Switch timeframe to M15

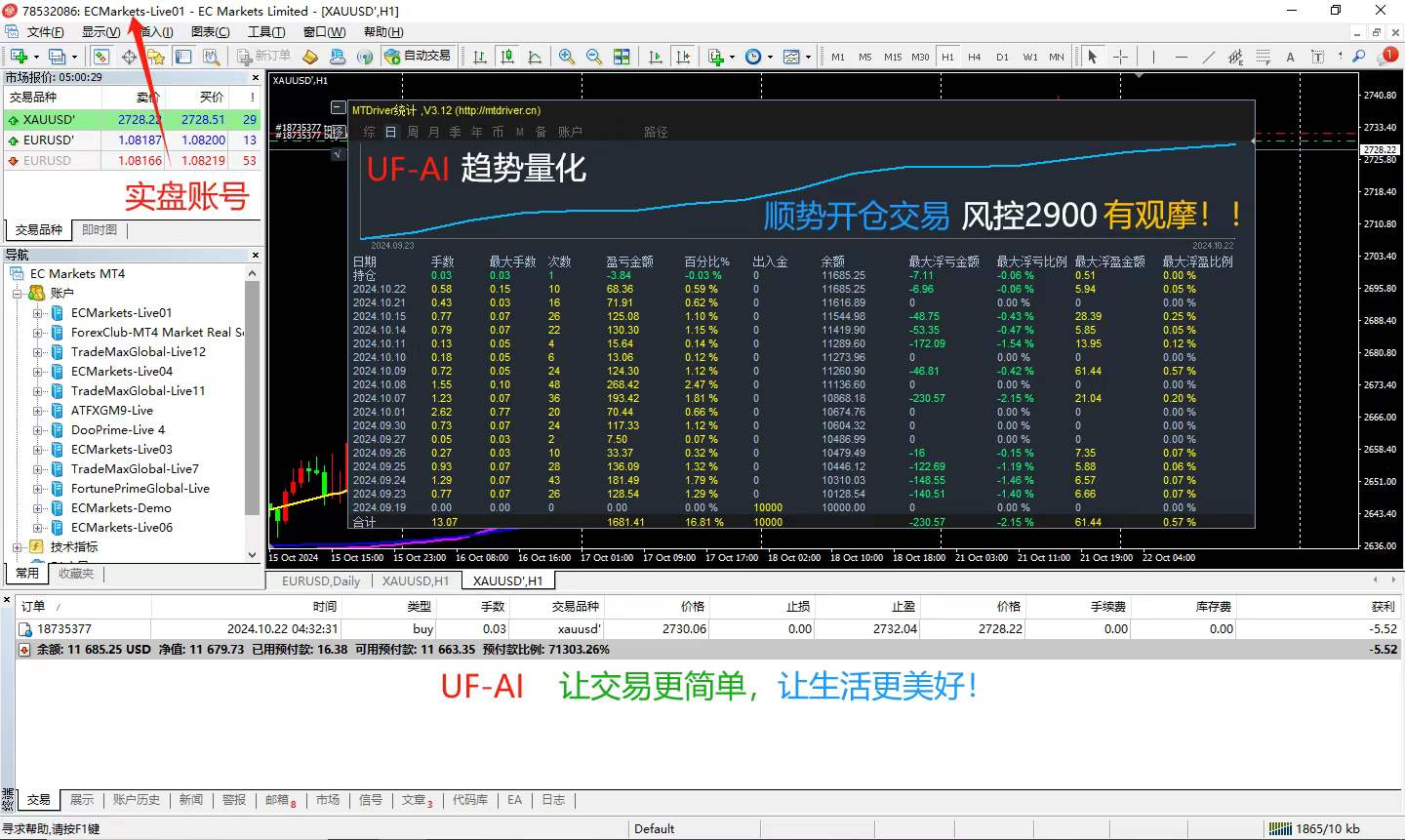(893, 57)
